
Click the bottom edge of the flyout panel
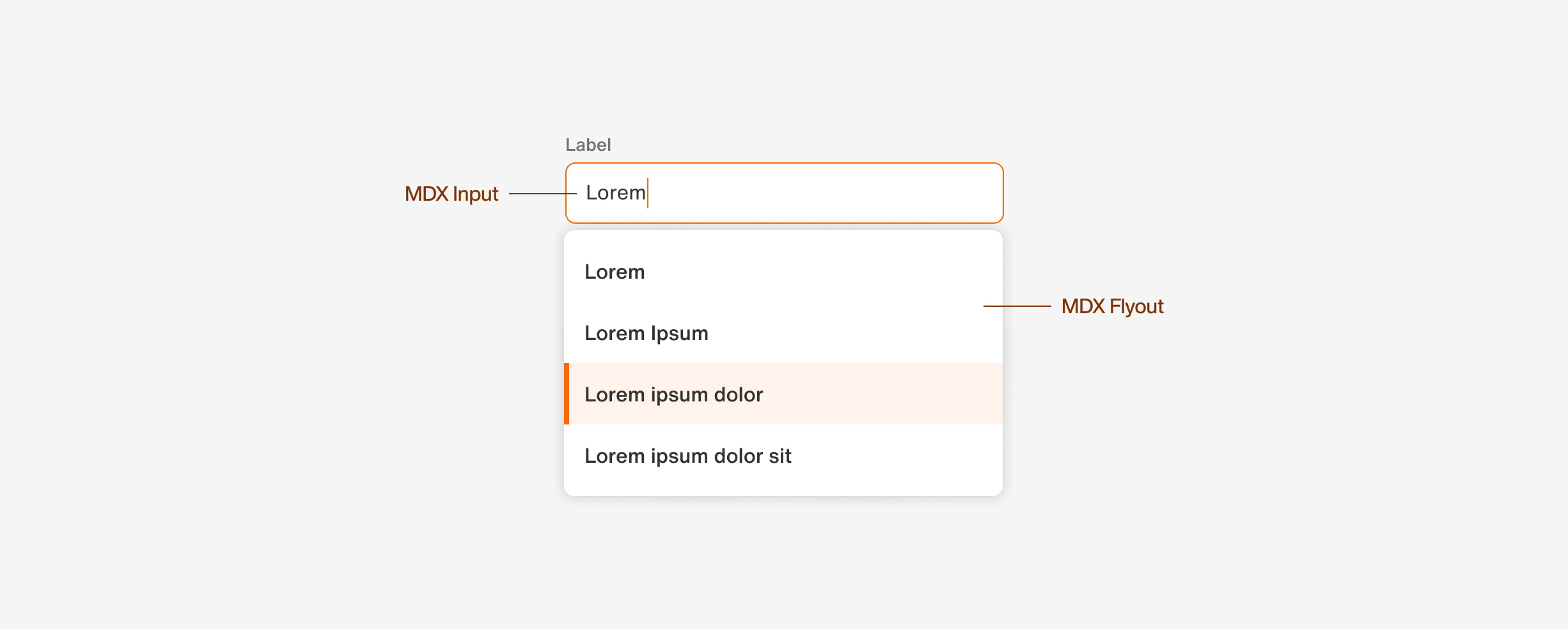783,494
